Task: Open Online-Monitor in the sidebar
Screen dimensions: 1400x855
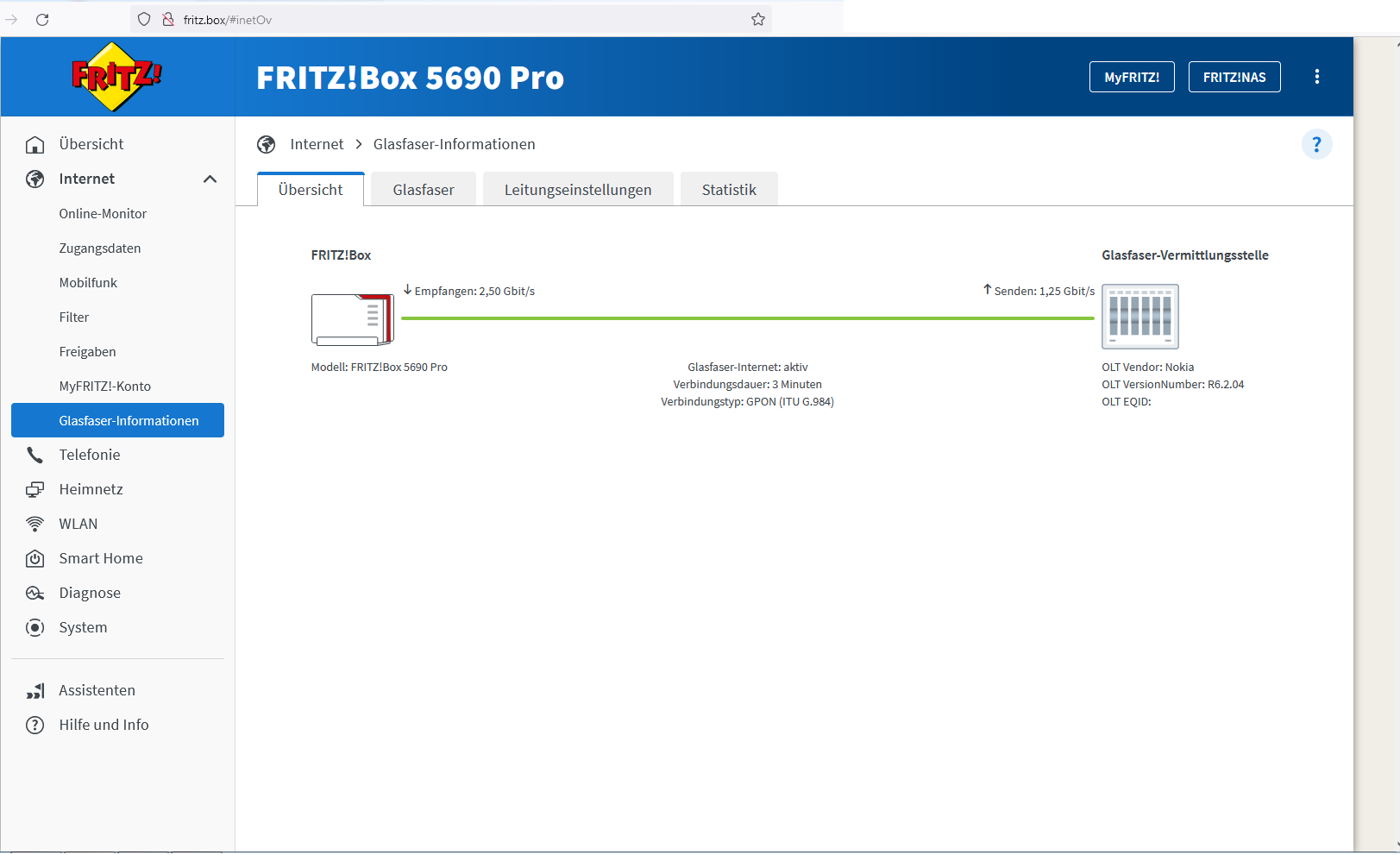Action: point(103,214)
